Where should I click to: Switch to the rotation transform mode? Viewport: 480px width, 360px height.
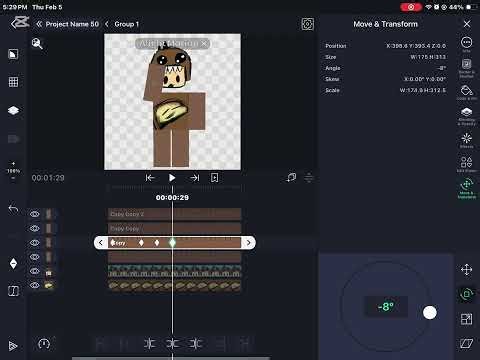coord(466,294)
